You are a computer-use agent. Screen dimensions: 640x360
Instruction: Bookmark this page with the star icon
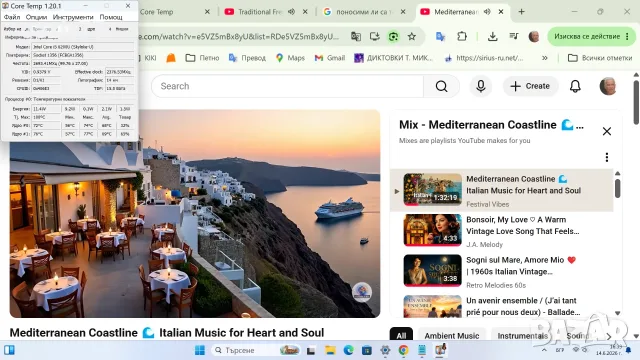point(412,37)
